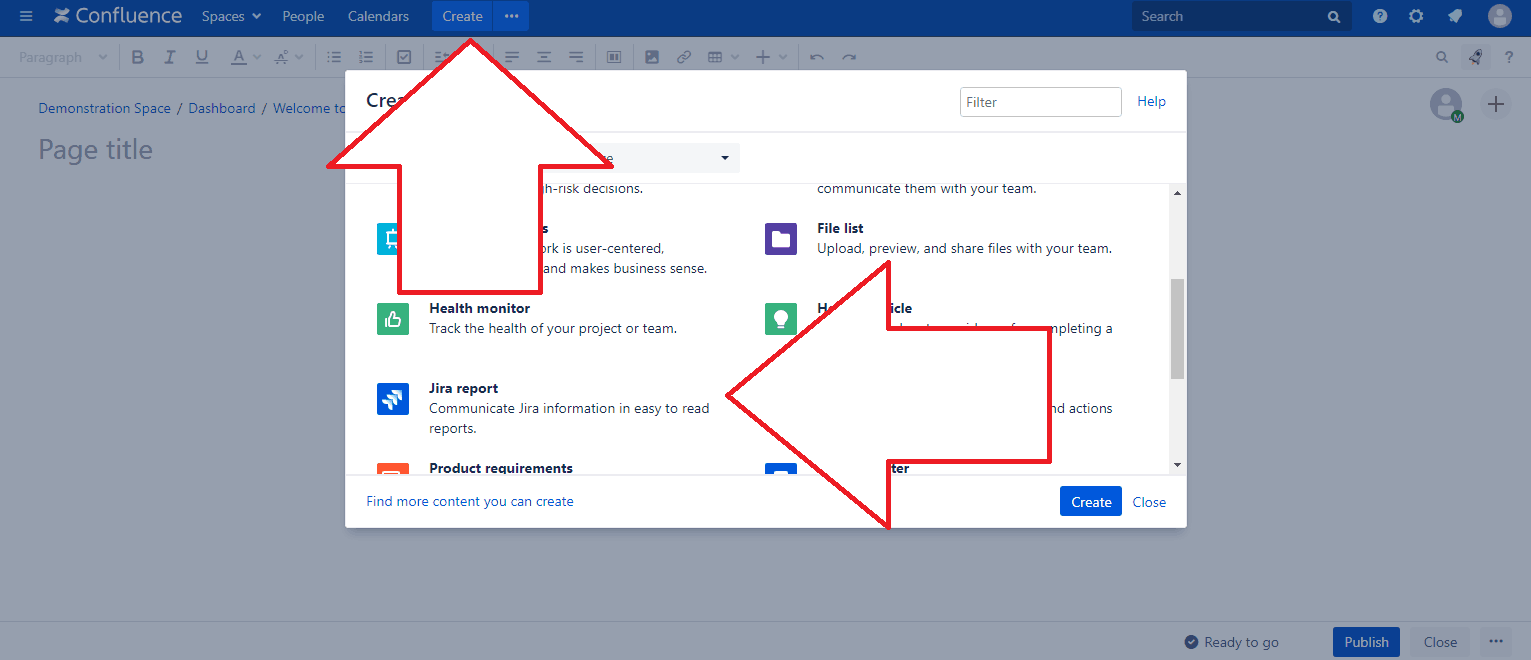Toggle bold formatting in the editor toolbar
Viewport: 1531px width, 660px height.
tap(137, 57)
